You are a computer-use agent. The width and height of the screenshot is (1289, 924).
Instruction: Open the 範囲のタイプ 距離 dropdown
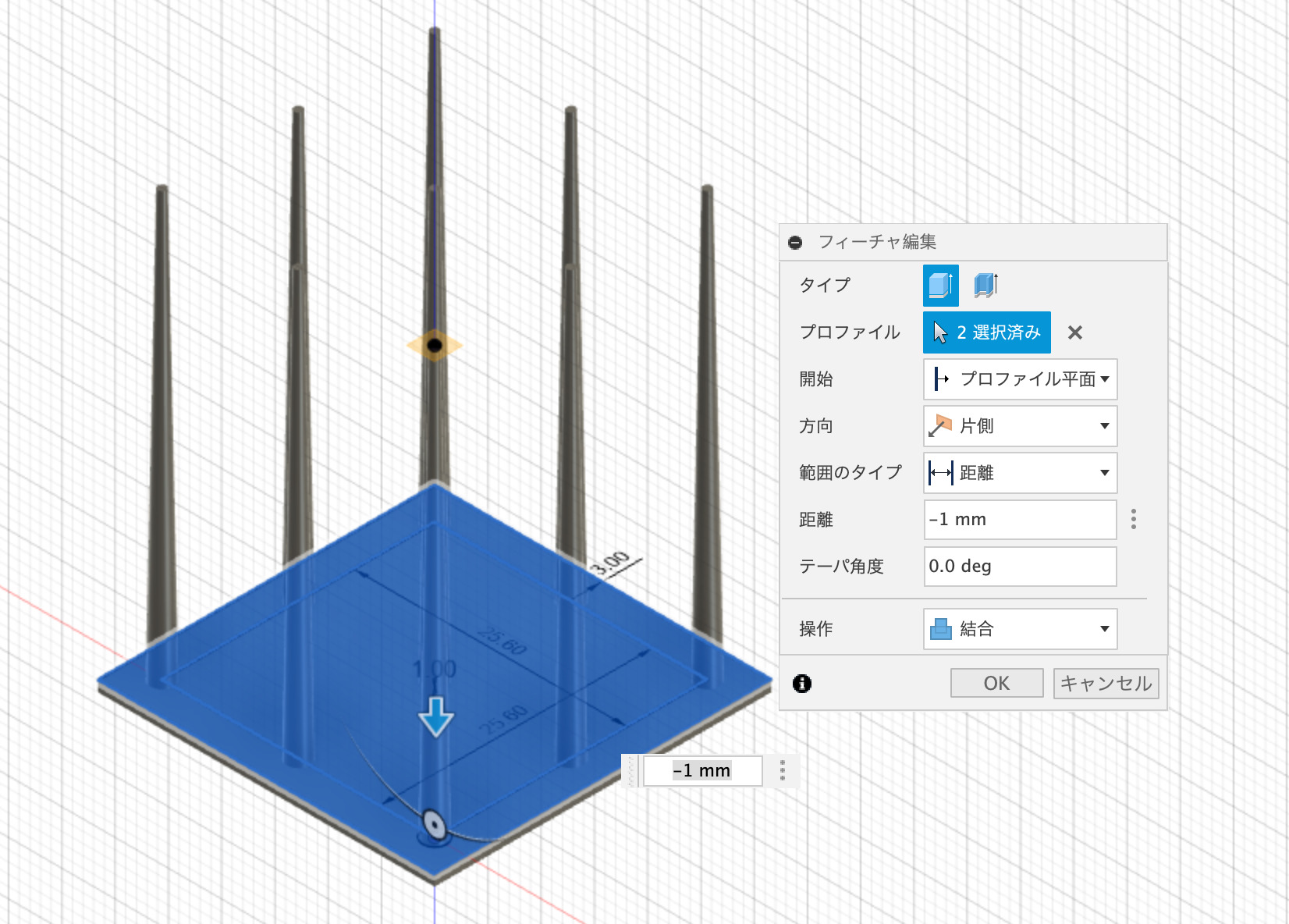(x=1021, y=473)
